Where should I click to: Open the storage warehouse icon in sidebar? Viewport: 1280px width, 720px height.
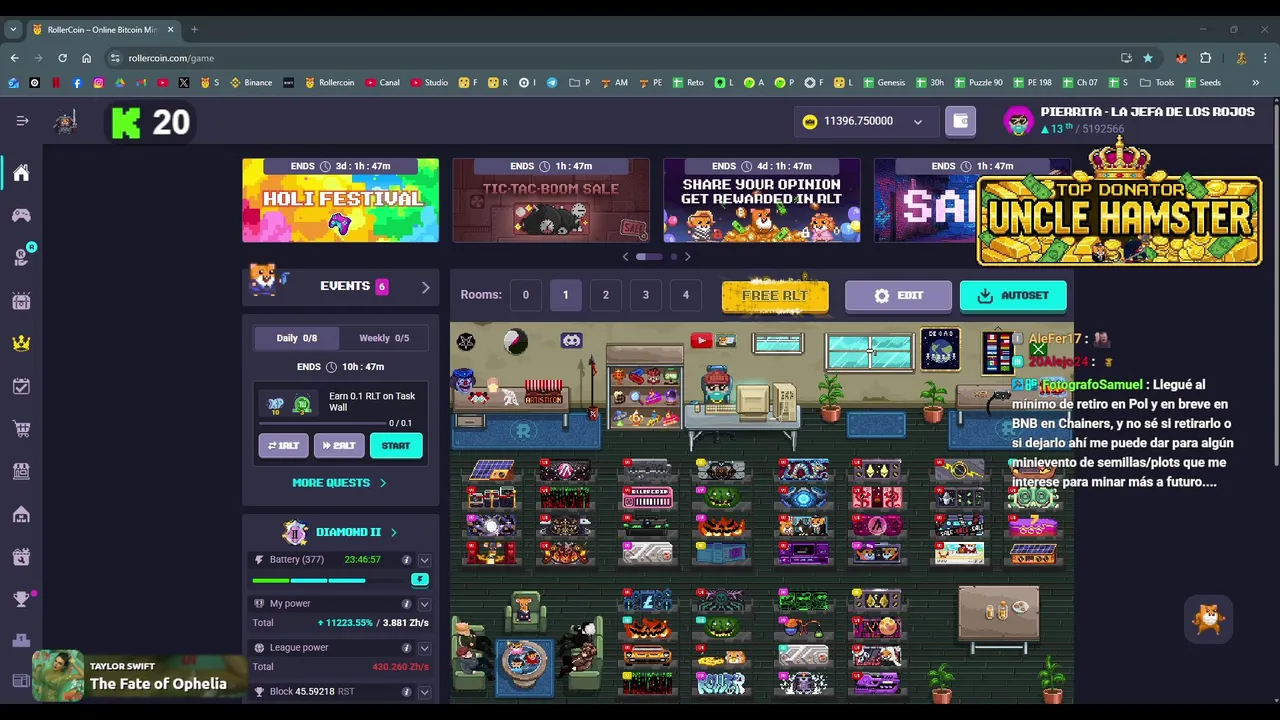[x=21, y=514]
